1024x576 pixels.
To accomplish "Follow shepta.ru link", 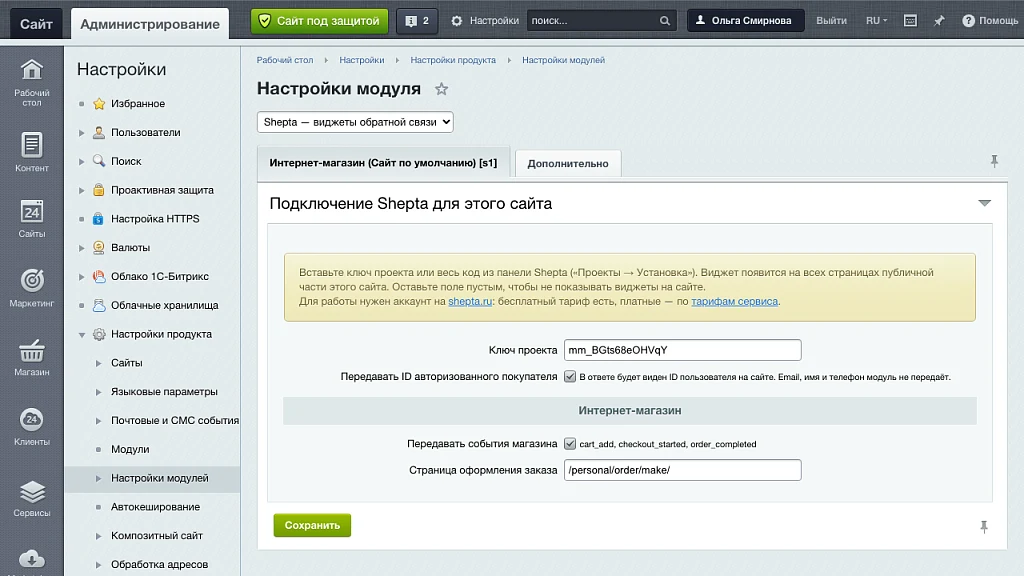I will [470, 301].
